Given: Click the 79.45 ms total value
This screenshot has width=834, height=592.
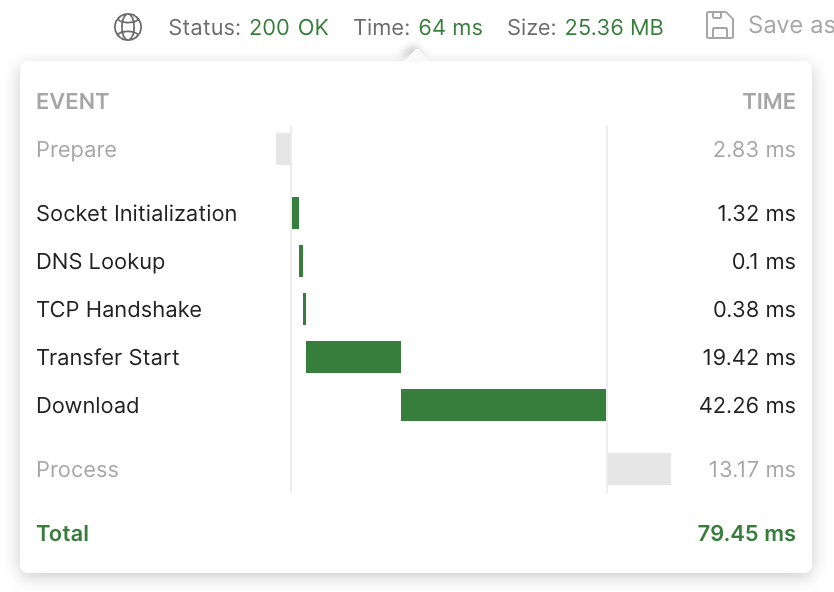Looking at the screenshot, I should (746, 533).
